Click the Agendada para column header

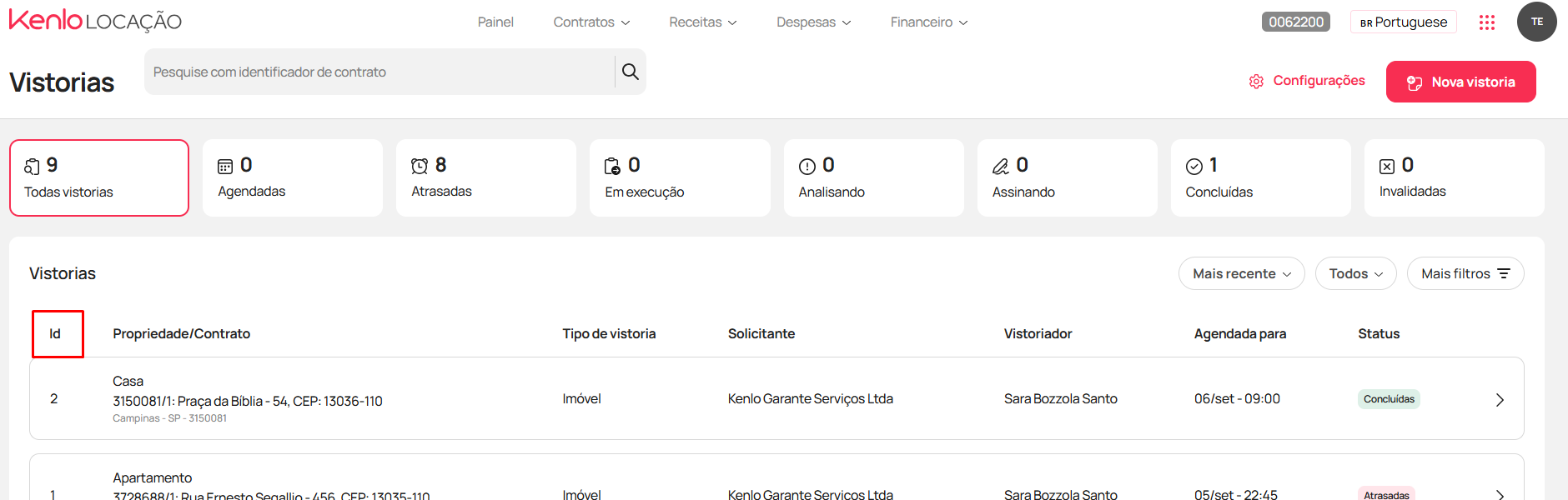pyautogui.click(x=1240, y=333)
